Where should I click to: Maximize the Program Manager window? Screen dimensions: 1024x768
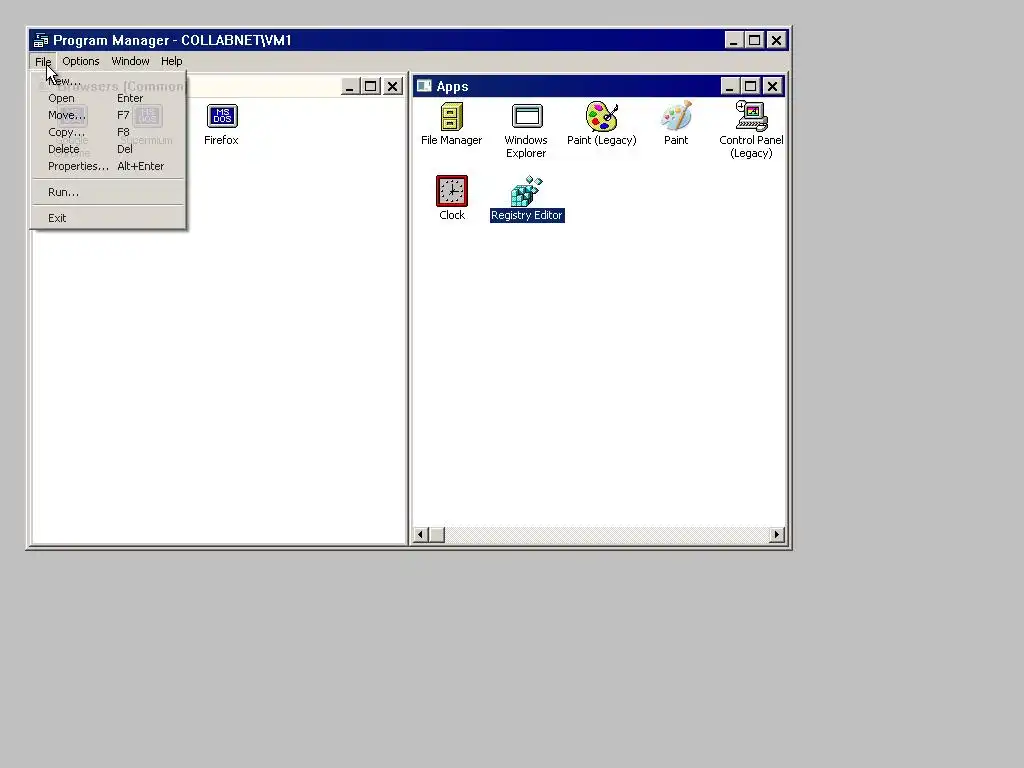click(x=754, y=40)
